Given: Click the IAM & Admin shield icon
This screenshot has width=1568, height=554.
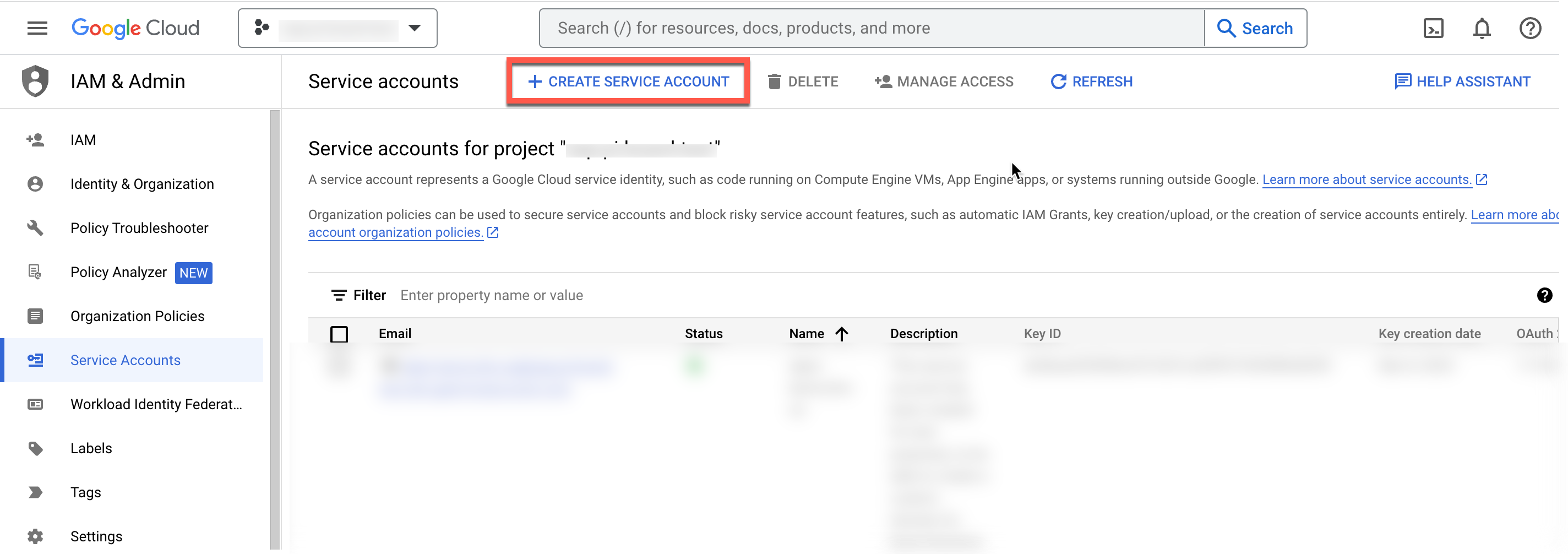Looking at the screenshot, I should pyautogui.click(x=35, y=81).
